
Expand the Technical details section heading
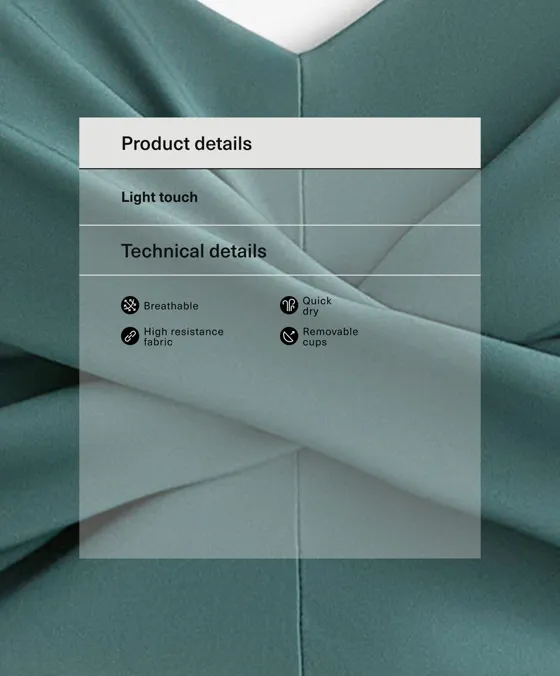194,251
